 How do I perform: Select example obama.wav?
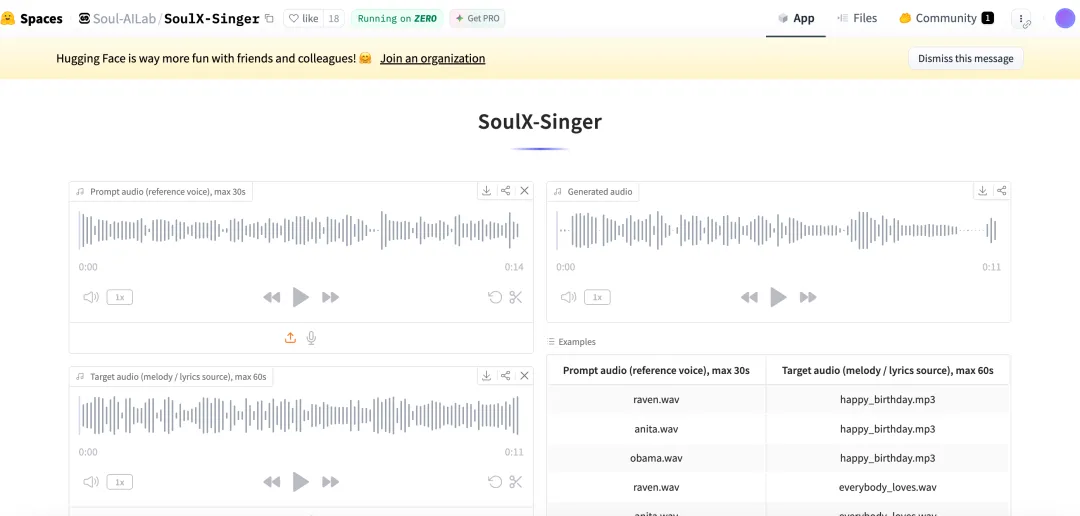point(656,458)
